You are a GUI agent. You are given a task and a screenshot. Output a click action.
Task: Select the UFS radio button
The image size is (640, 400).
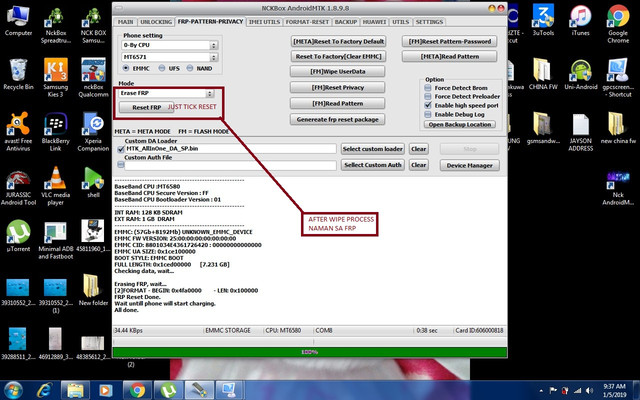point(162,68)
